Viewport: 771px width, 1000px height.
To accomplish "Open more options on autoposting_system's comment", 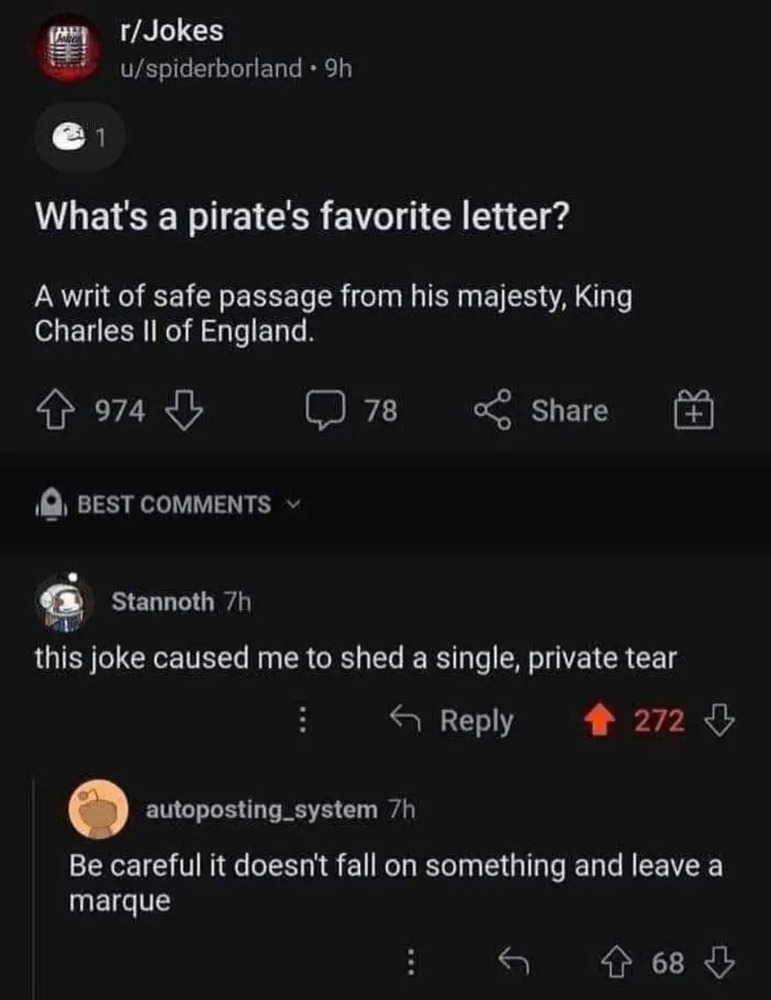I will coord(409,964).
